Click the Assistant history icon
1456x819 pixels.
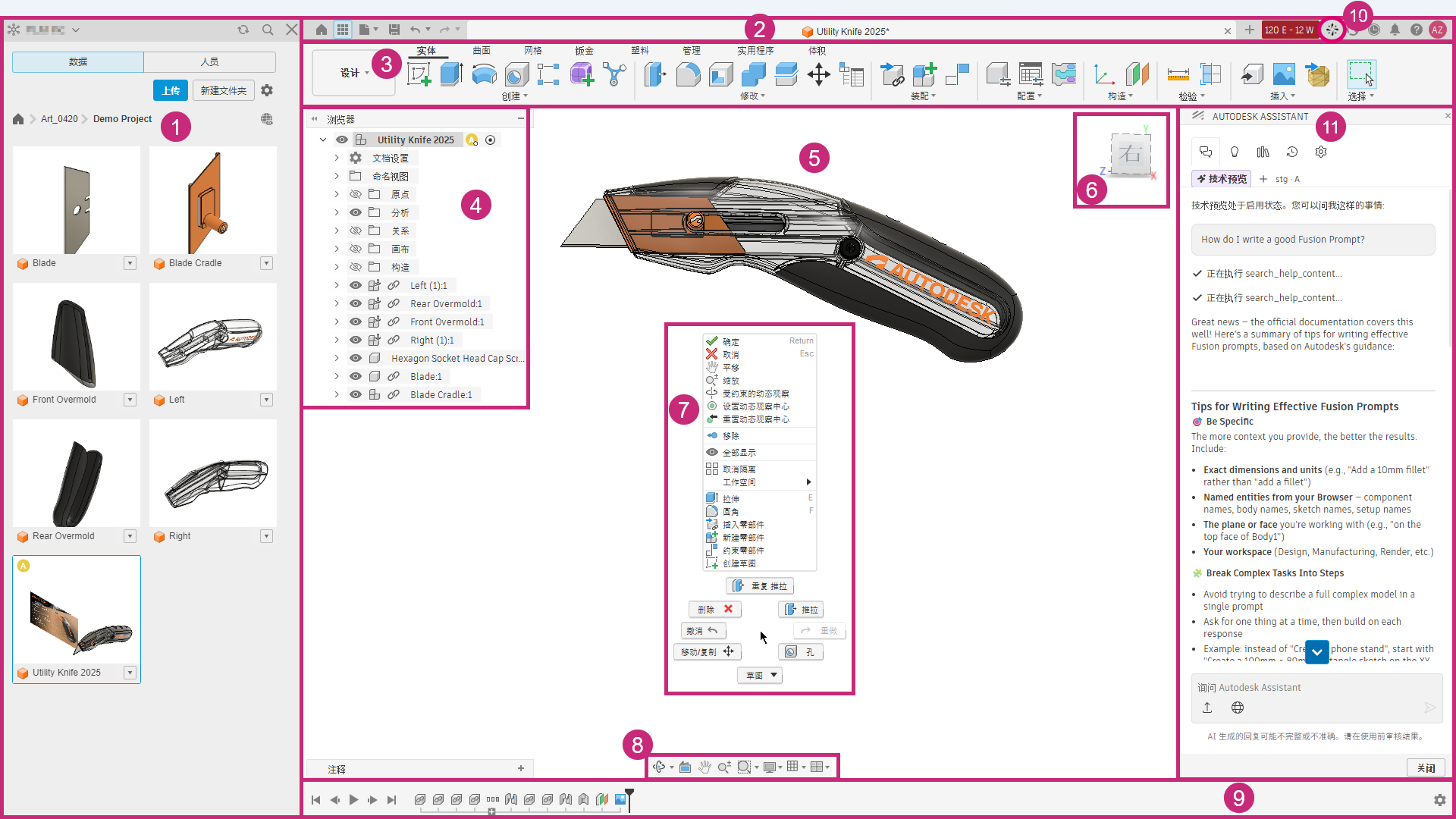[1292, 152]
